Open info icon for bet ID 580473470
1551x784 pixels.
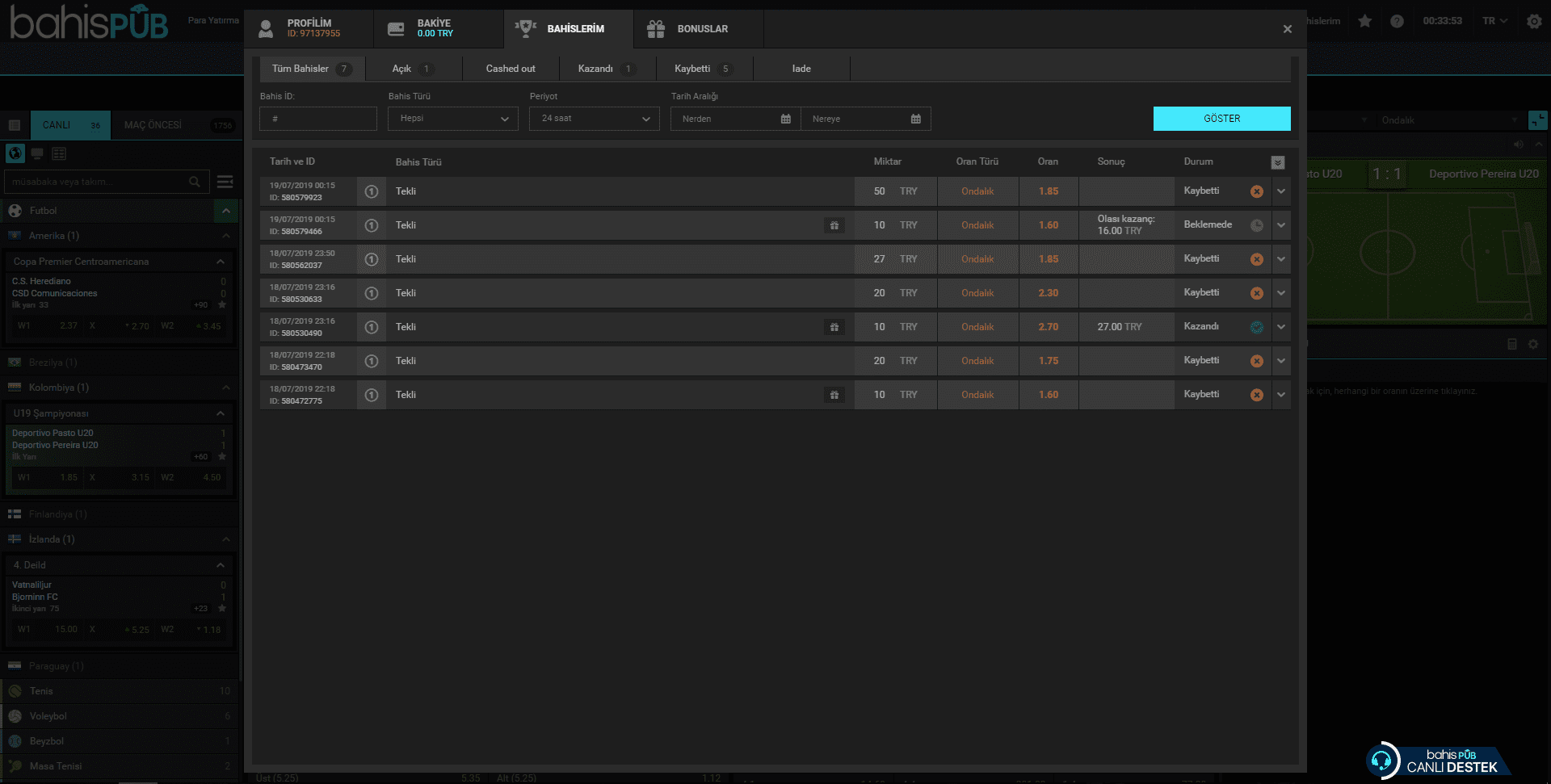tap(372, 361)
